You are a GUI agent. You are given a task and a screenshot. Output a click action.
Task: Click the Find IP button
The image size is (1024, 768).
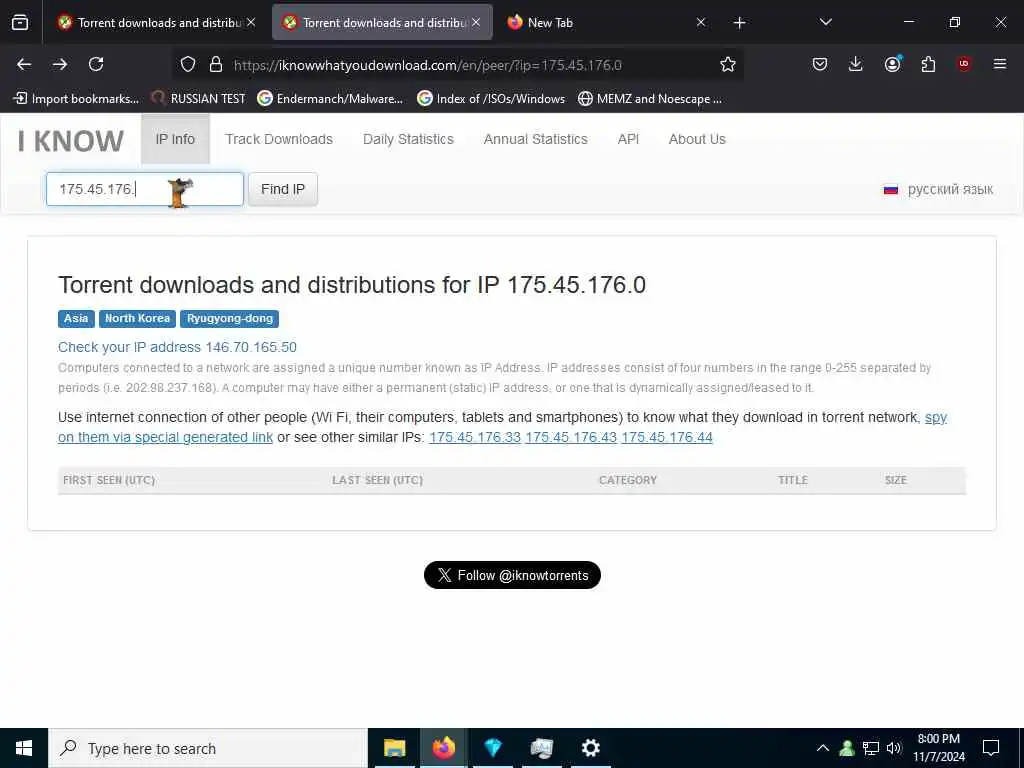(283, 189)
